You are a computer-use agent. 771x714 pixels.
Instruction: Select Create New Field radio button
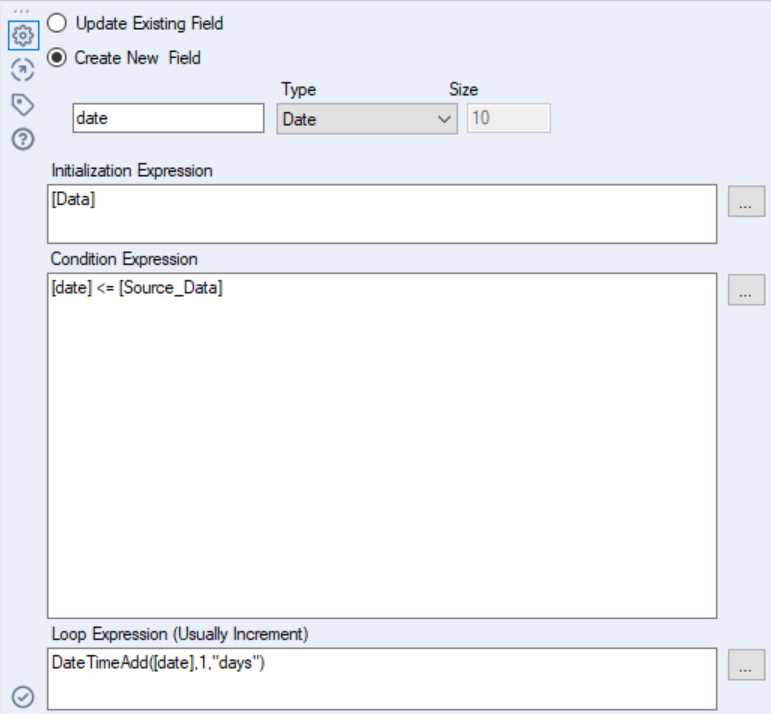(57, 58)
